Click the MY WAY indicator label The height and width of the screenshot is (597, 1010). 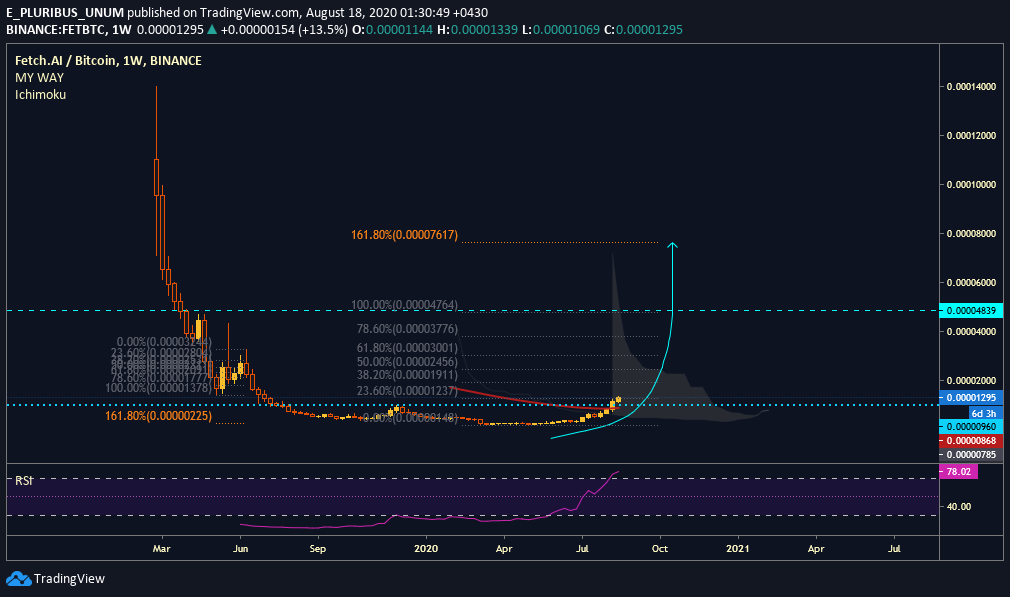39,77
